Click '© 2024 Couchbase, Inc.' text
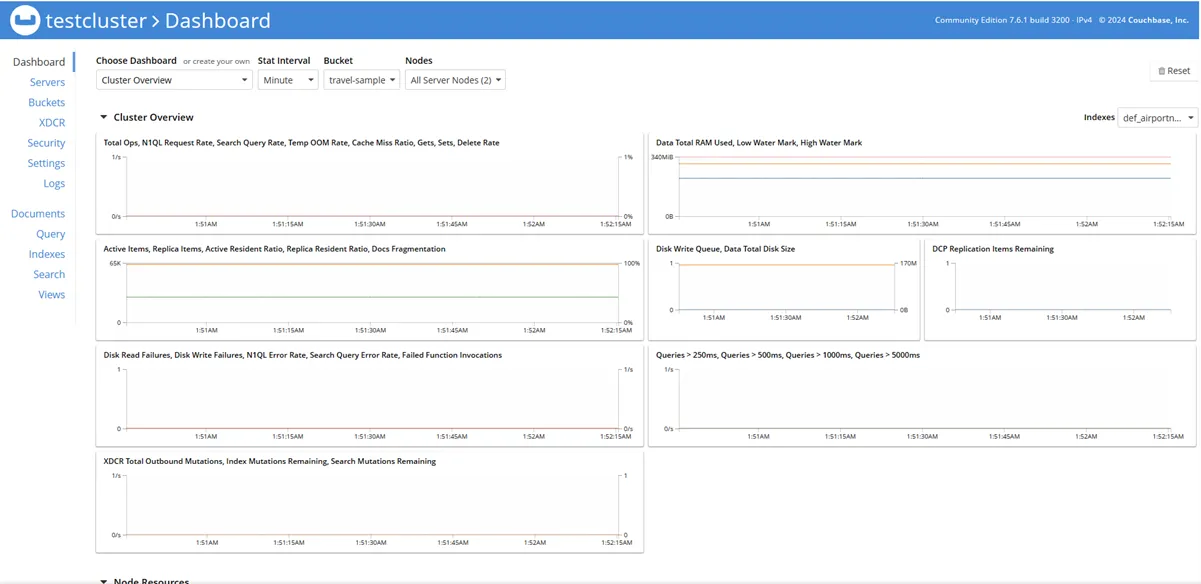1201x584 pixels. tap(1144, 20)
